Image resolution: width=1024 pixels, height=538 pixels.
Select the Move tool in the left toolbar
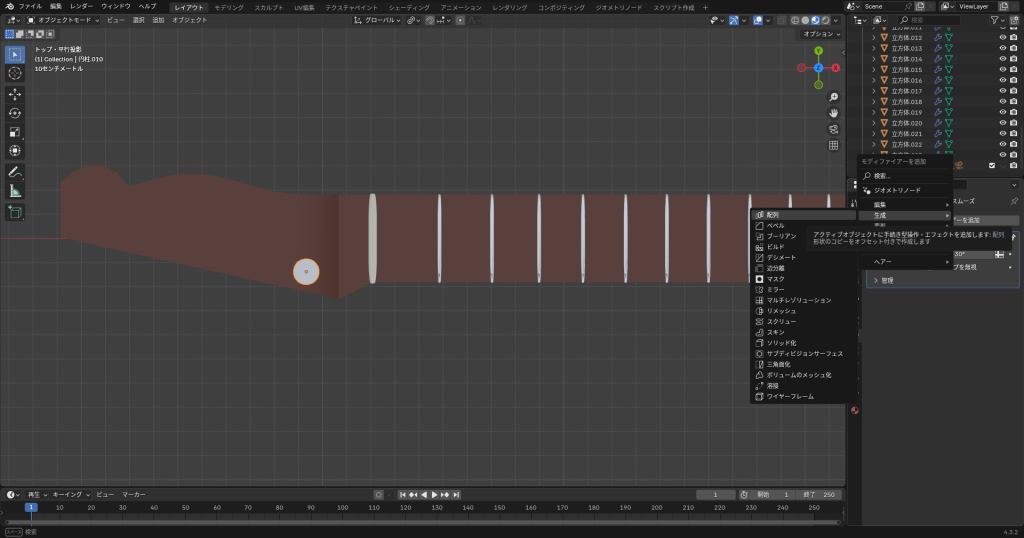pyautogui.click(x=15, y=94)
